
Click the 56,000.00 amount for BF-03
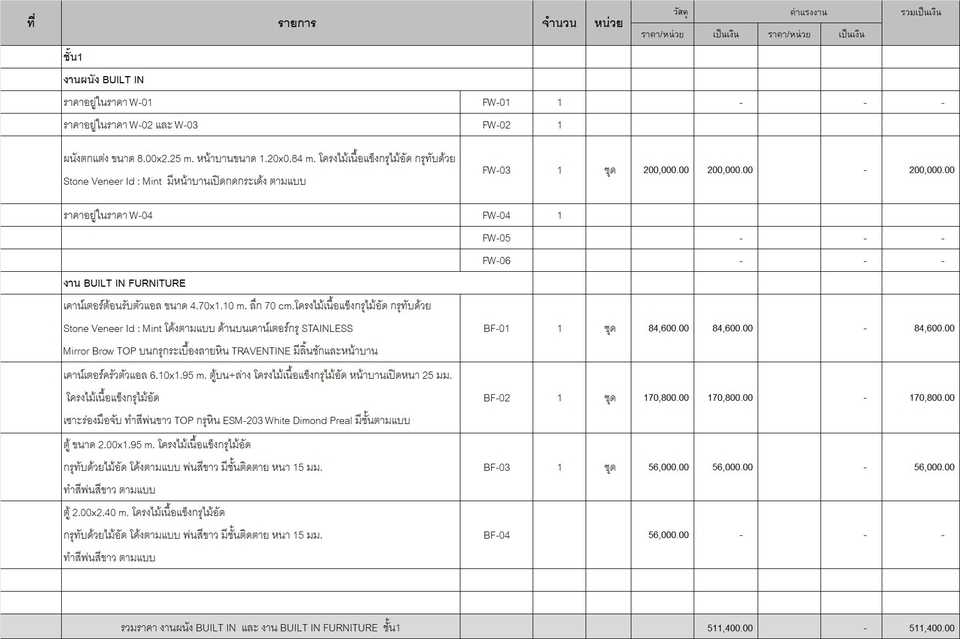click(732, 468)
